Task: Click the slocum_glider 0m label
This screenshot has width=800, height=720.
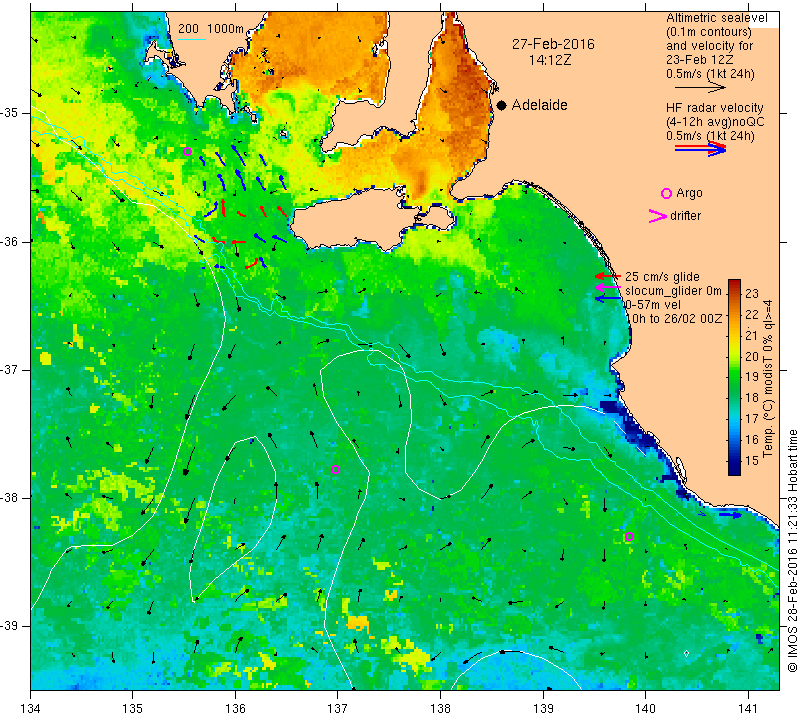Action: (673, 291)
